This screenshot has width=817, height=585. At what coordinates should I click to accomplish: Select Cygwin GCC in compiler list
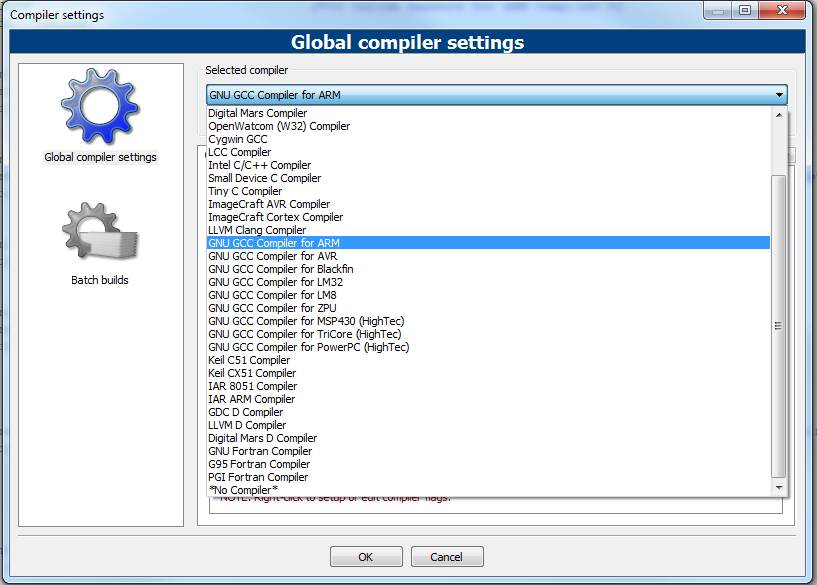coord(488,139)
